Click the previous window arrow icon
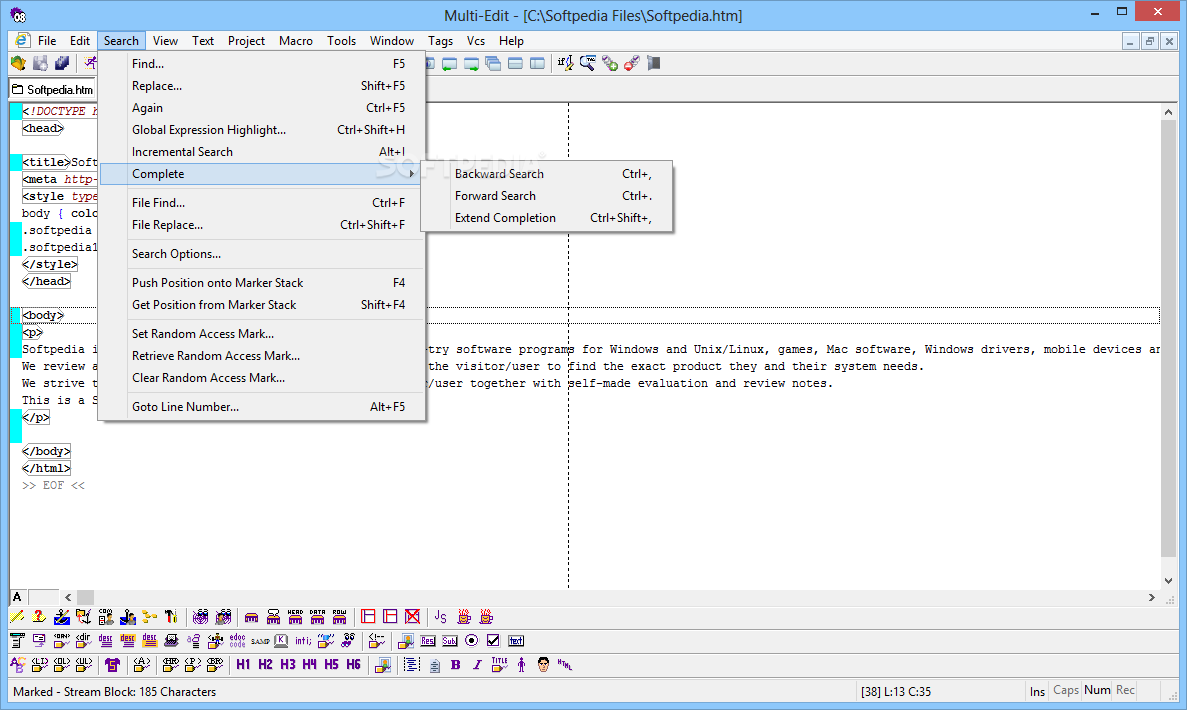Viewport: 1187px width, 710px height. pyautogui.click(x=449, y=64)
